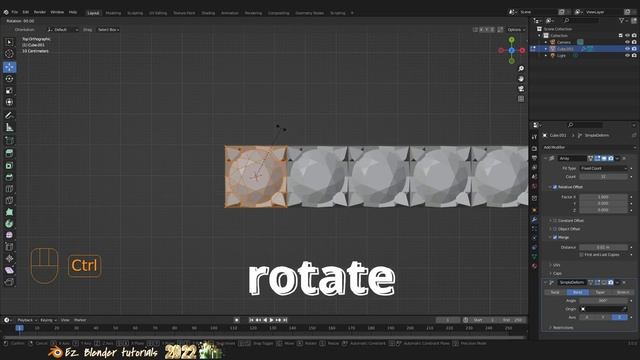Select the Inset Faces tool
The image size is (640, 360).
[x=9, y=165]
